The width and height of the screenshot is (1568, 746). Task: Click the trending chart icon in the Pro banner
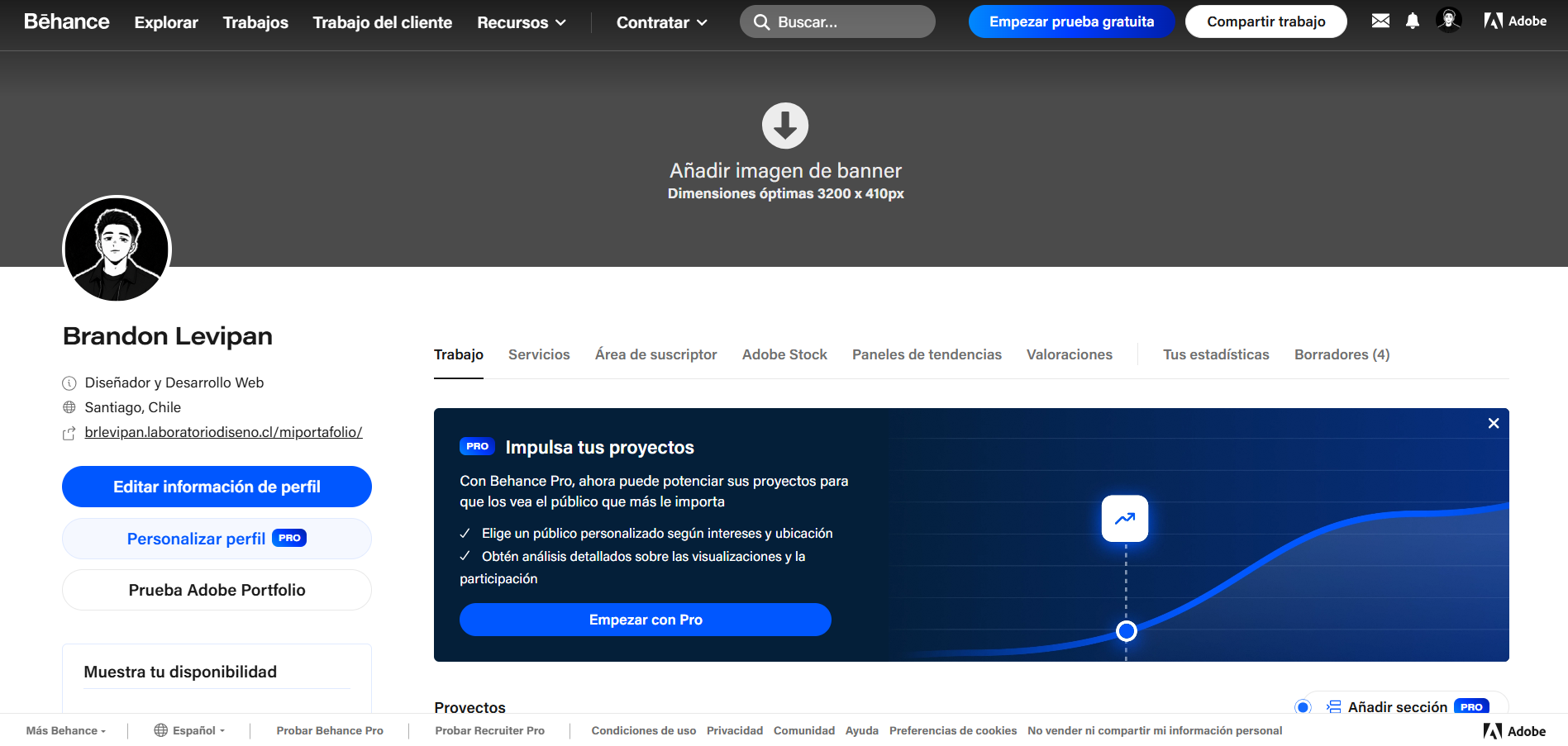tap(1125, 519)
